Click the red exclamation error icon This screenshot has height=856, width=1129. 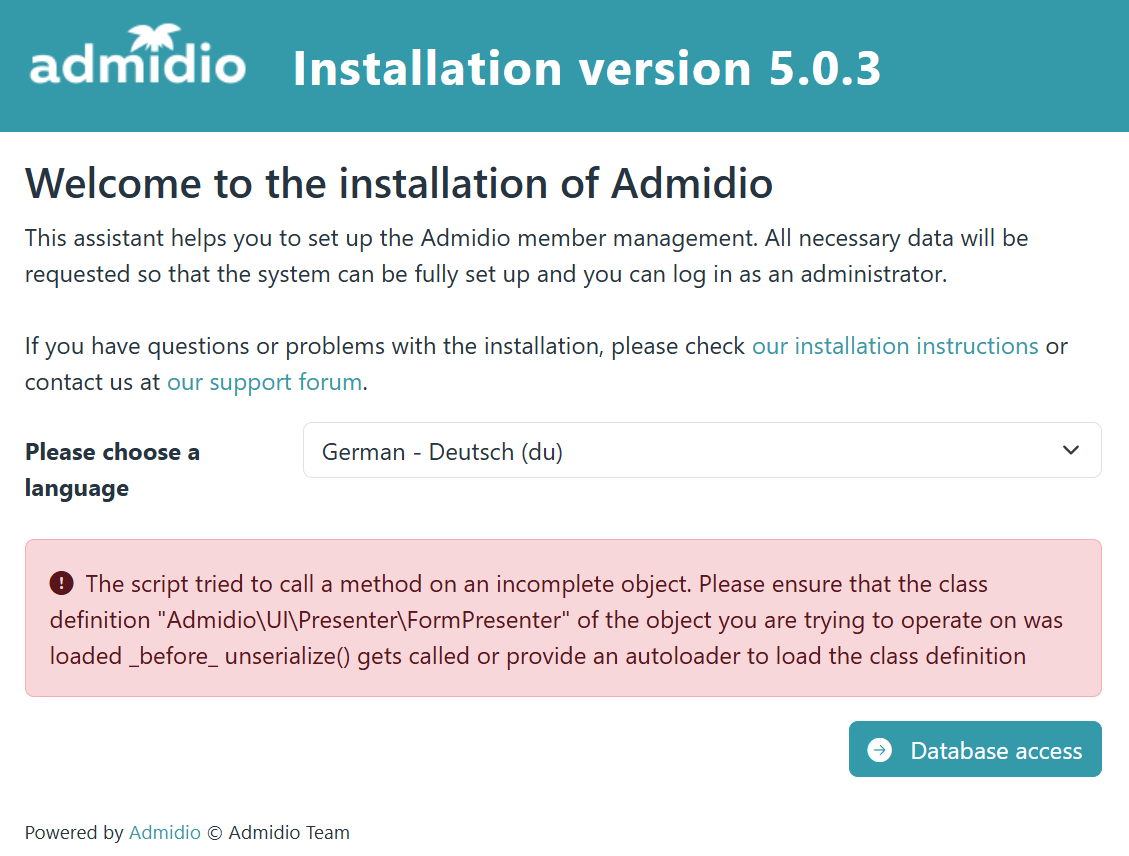click(x=61, y=583)
